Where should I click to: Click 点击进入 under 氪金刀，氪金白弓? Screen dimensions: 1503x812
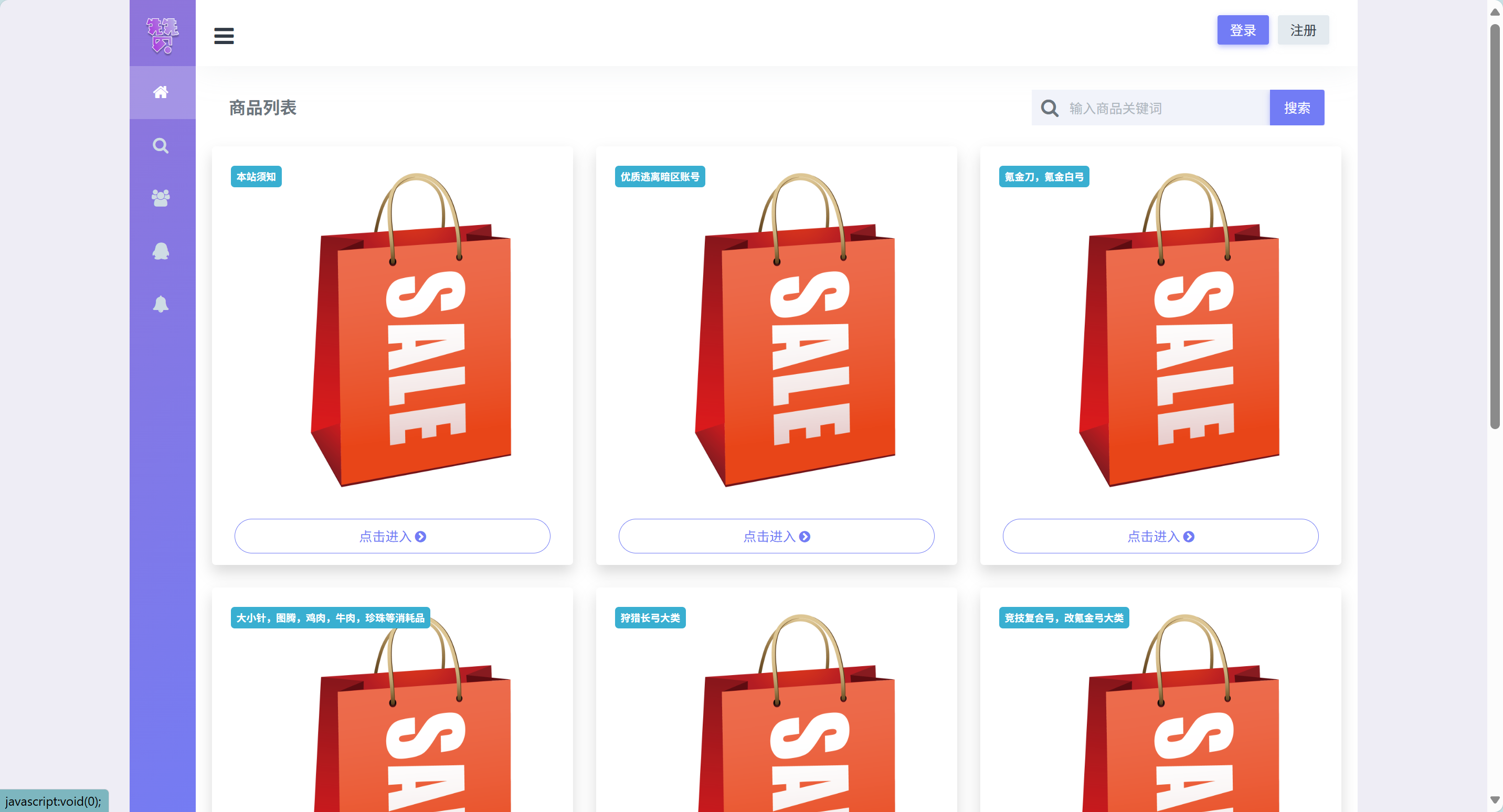(1160, 536)
